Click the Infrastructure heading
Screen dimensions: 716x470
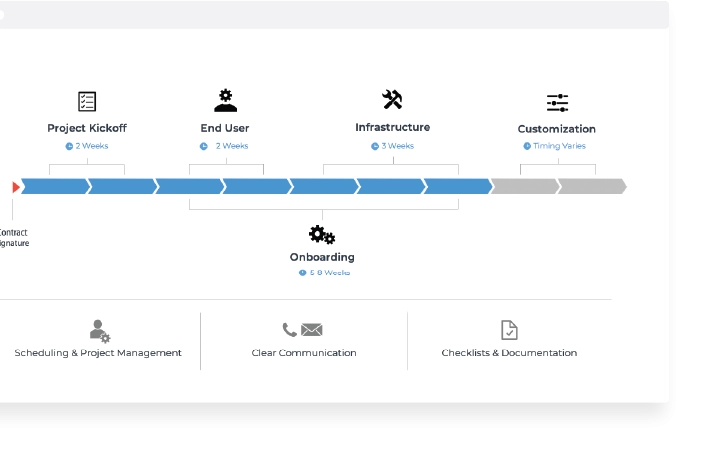point(393,127)
